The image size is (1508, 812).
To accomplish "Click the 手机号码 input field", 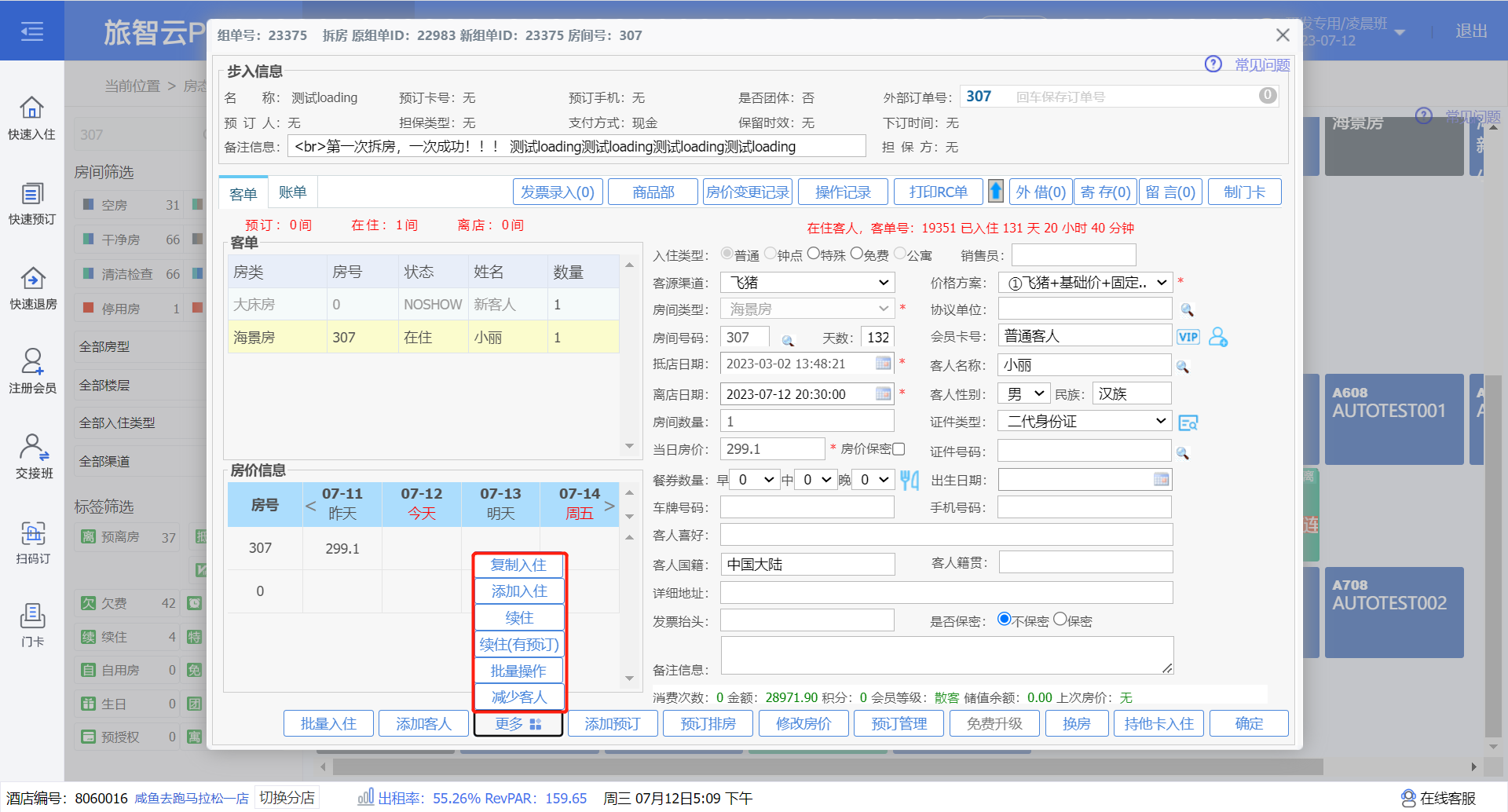I will (1085, 507).
